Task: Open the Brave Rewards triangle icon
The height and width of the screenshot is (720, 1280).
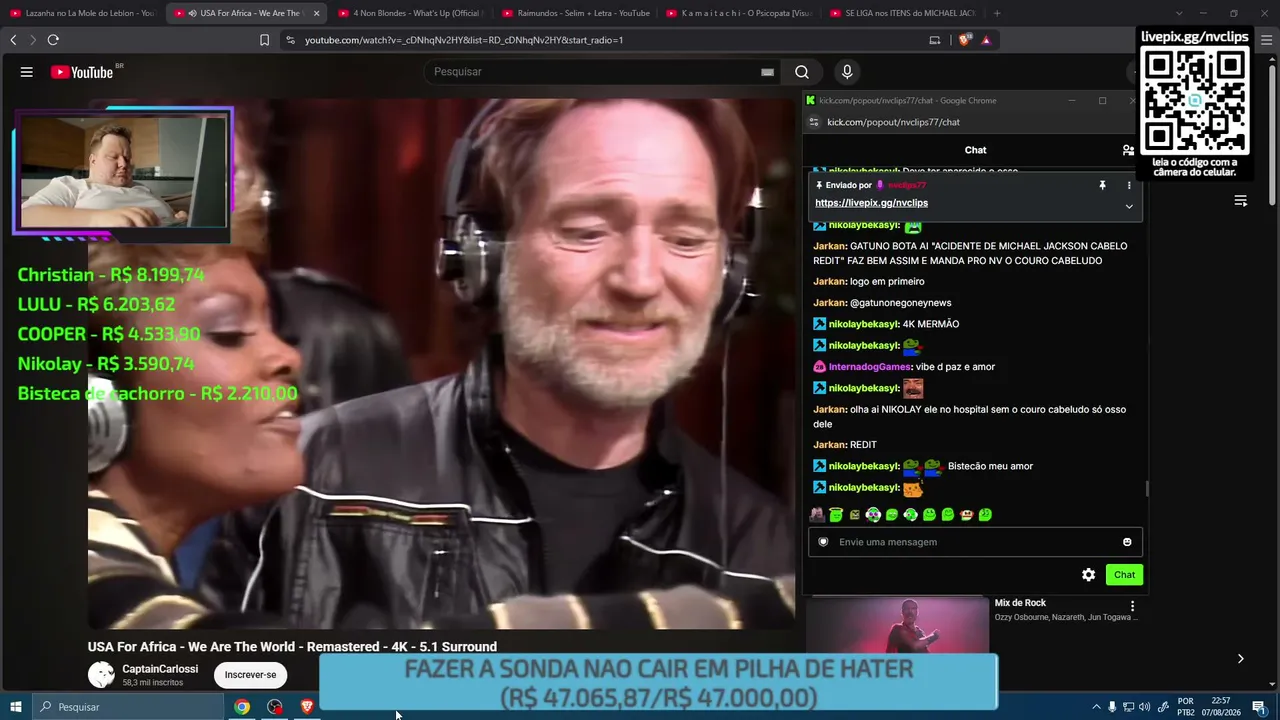Action: point(986,40)
